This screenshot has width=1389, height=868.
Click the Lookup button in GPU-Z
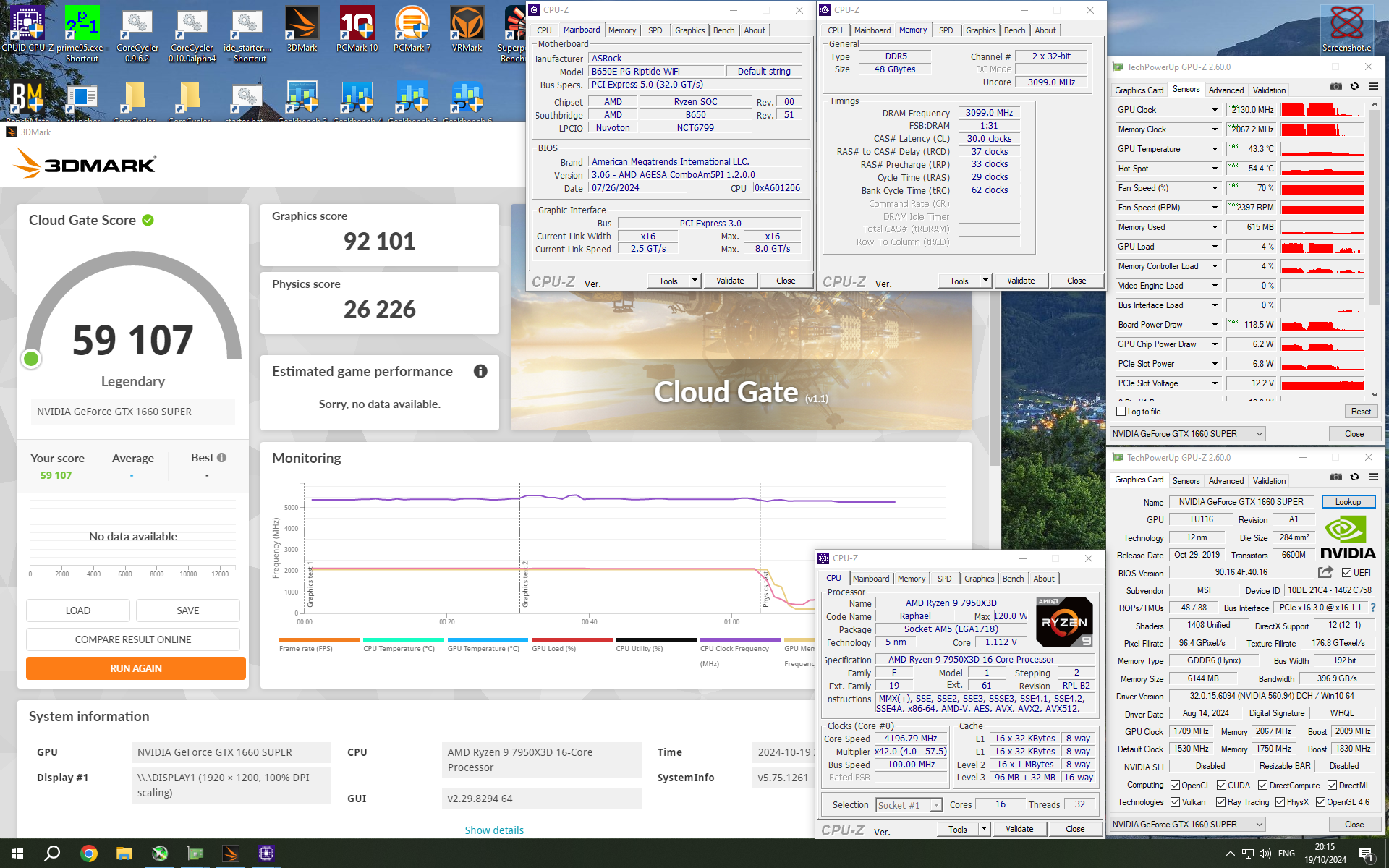(1348, 502)
